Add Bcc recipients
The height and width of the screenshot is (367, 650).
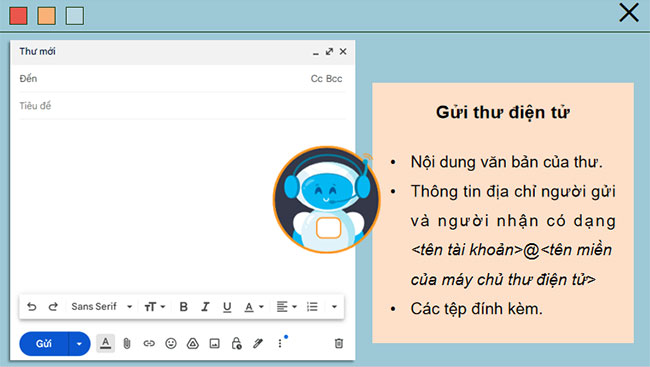[334, 78]
